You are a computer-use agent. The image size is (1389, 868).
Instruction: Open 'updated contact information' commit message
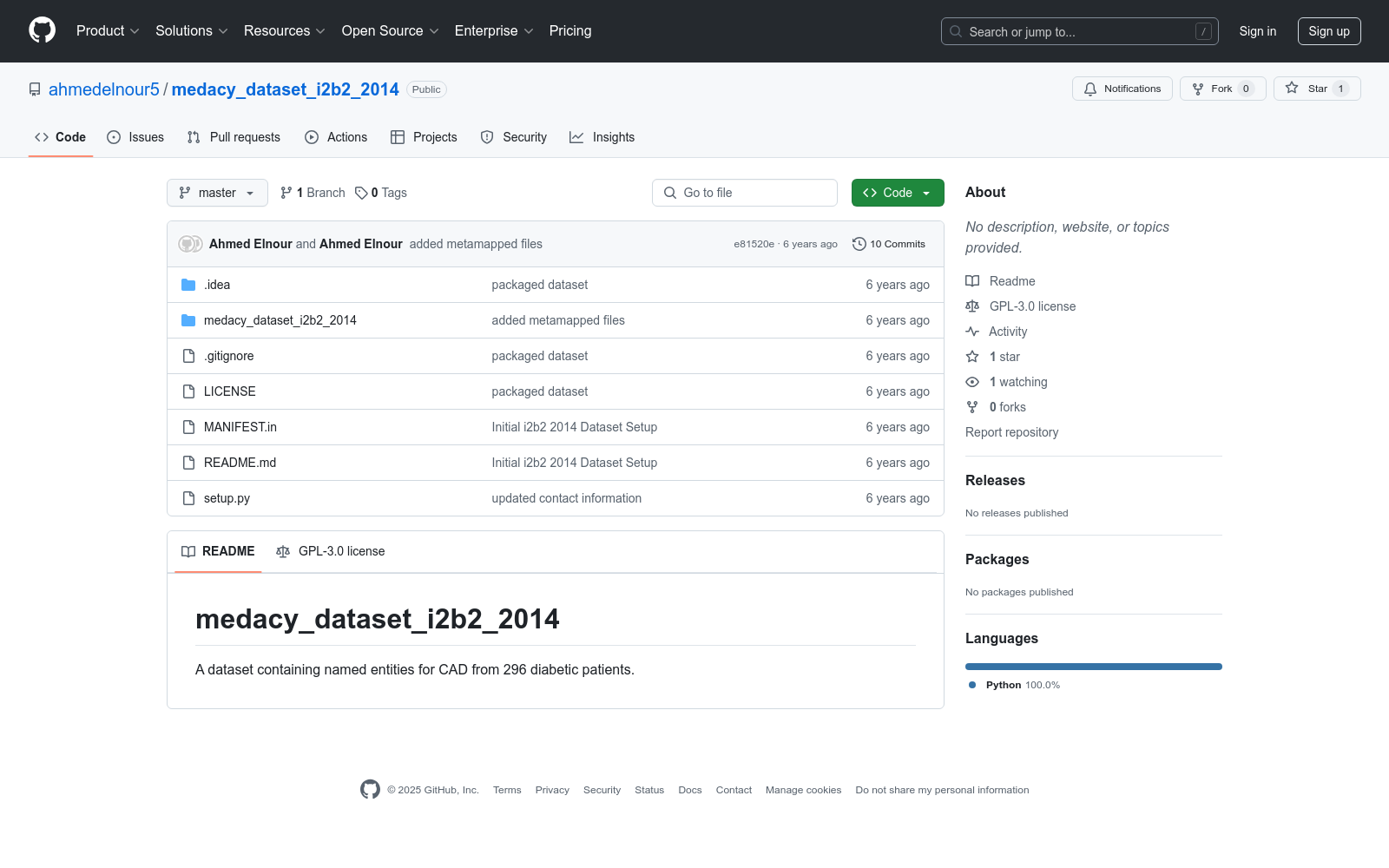tap(567, 498)
